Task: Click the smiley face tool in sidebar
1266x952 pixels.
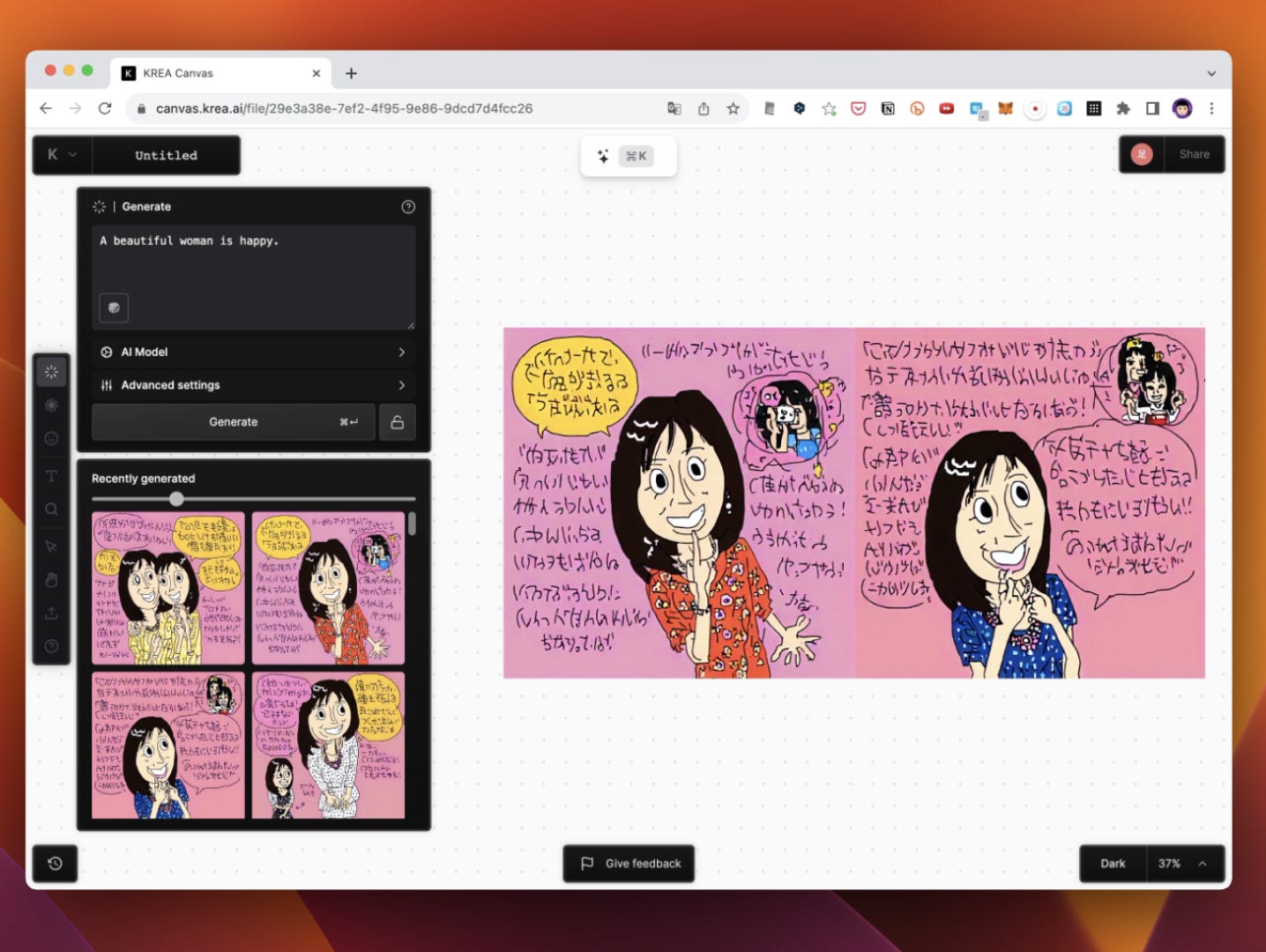Action: [x=51, y=438]
